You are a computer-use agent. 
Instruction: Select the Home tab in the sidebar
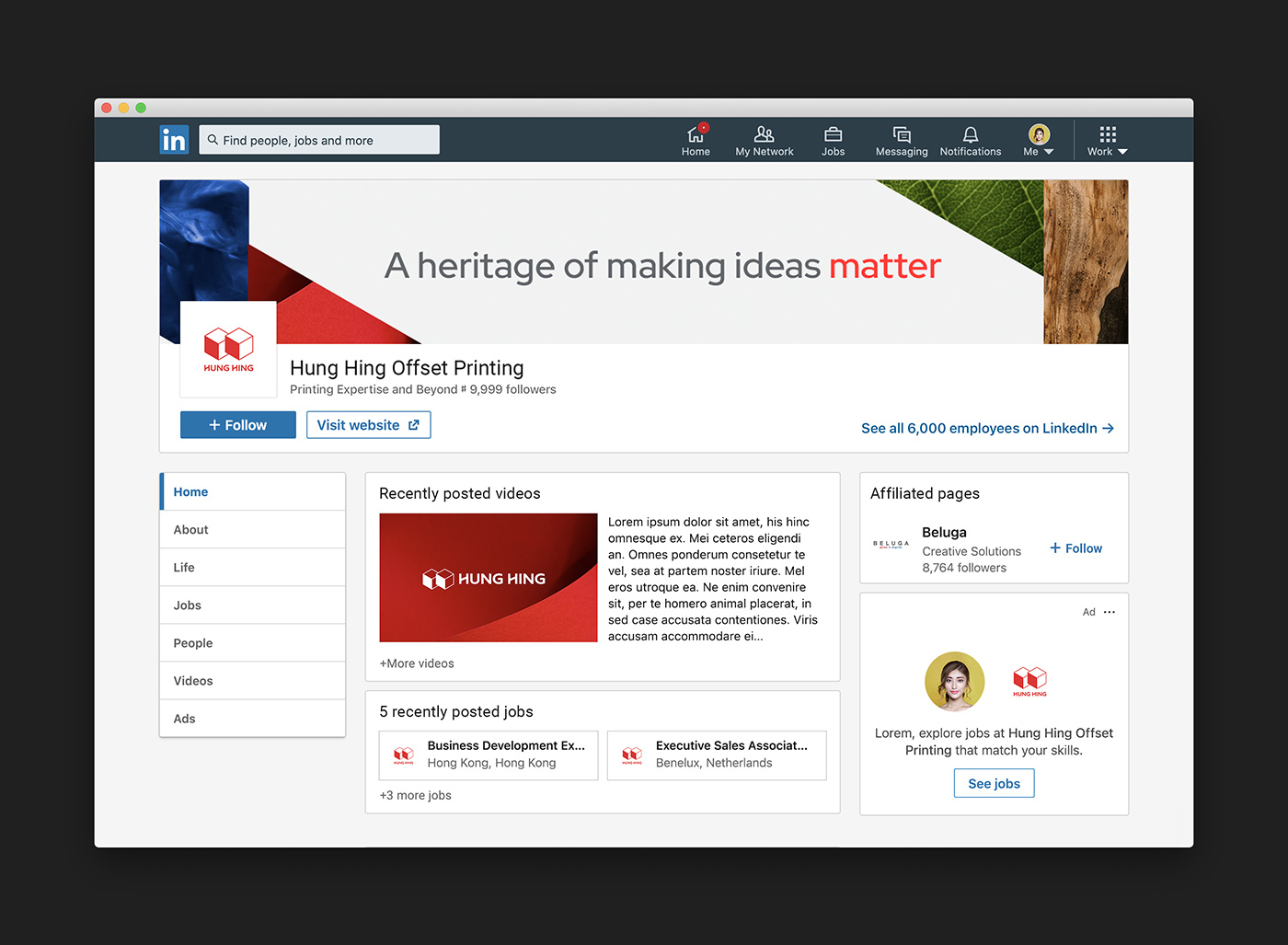(x=253, y=492)
